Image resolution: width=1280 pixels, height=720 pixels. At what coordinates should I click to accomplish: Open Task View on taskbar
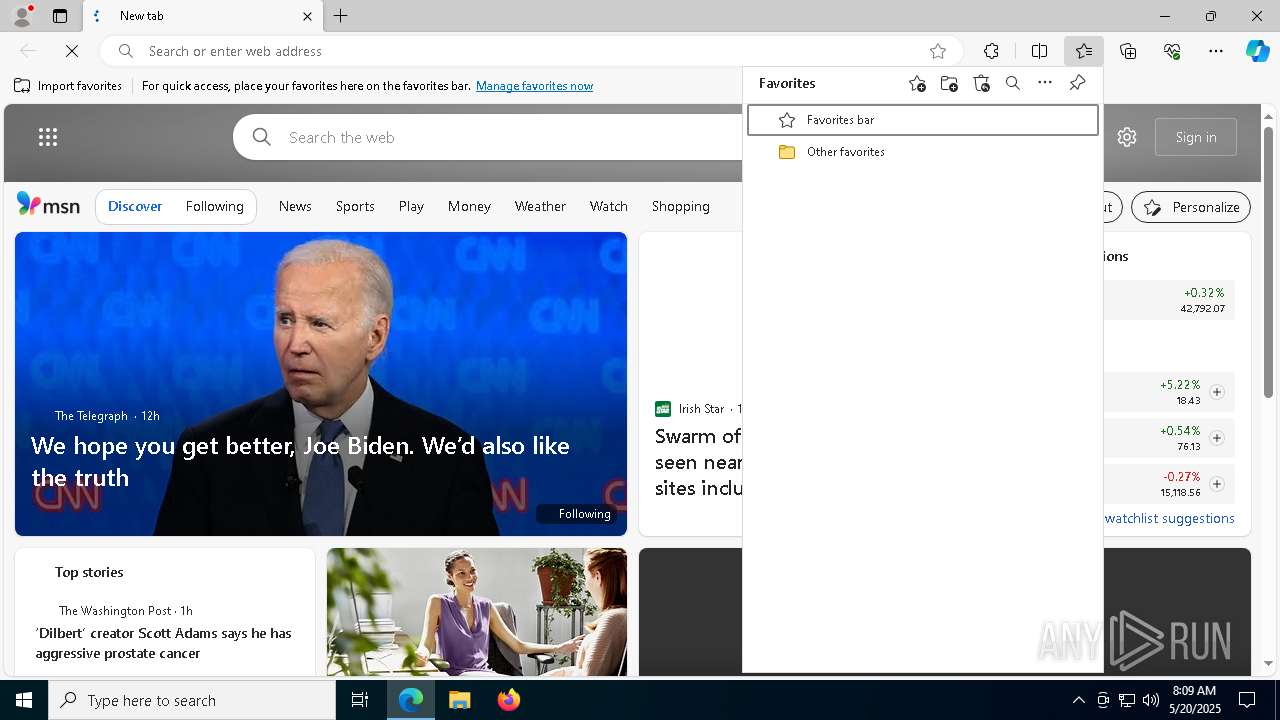[x=360, y=700]
